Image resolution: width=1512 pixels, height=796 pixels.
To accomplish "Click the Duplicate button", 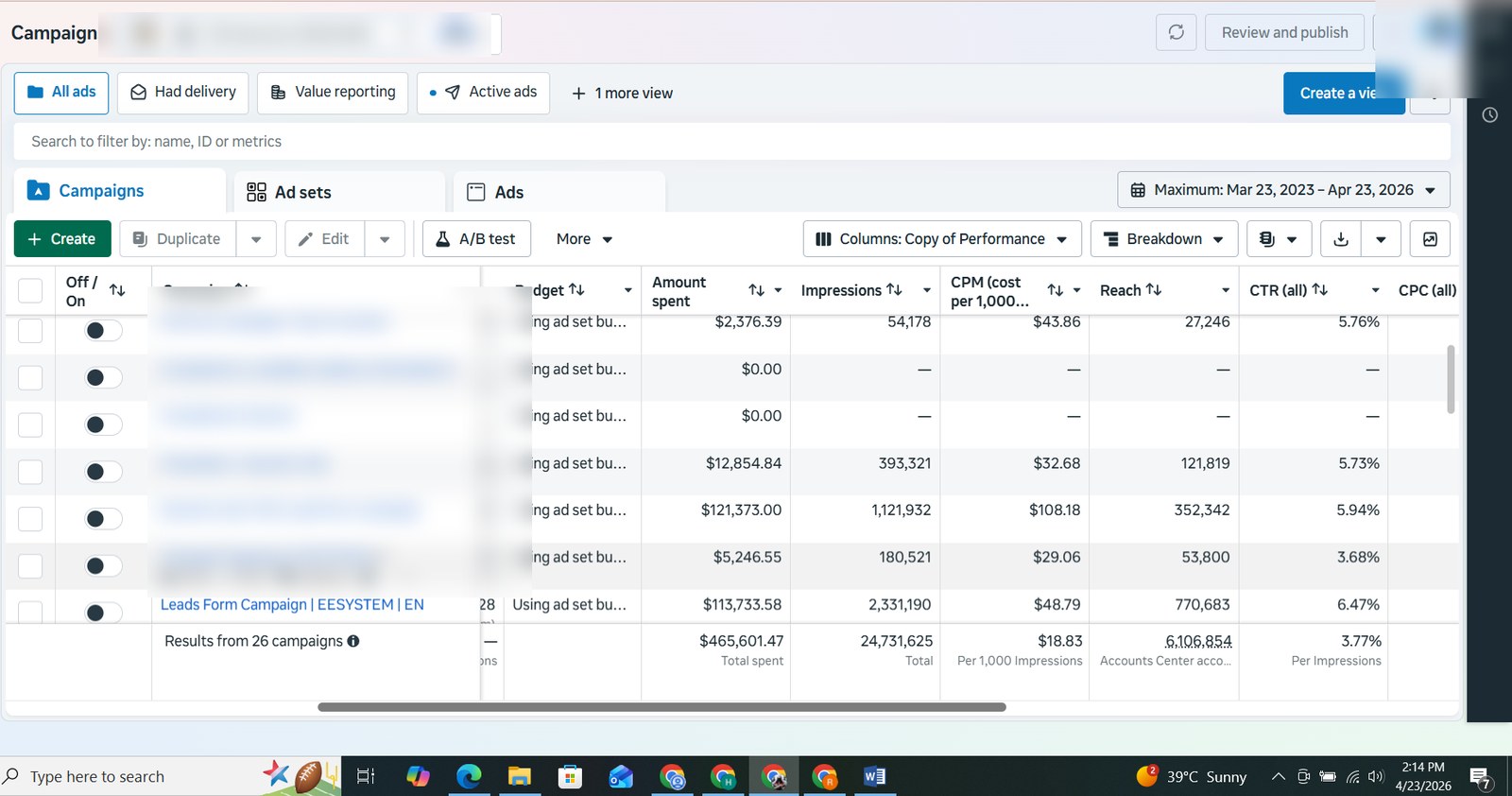I will [178, 239].
